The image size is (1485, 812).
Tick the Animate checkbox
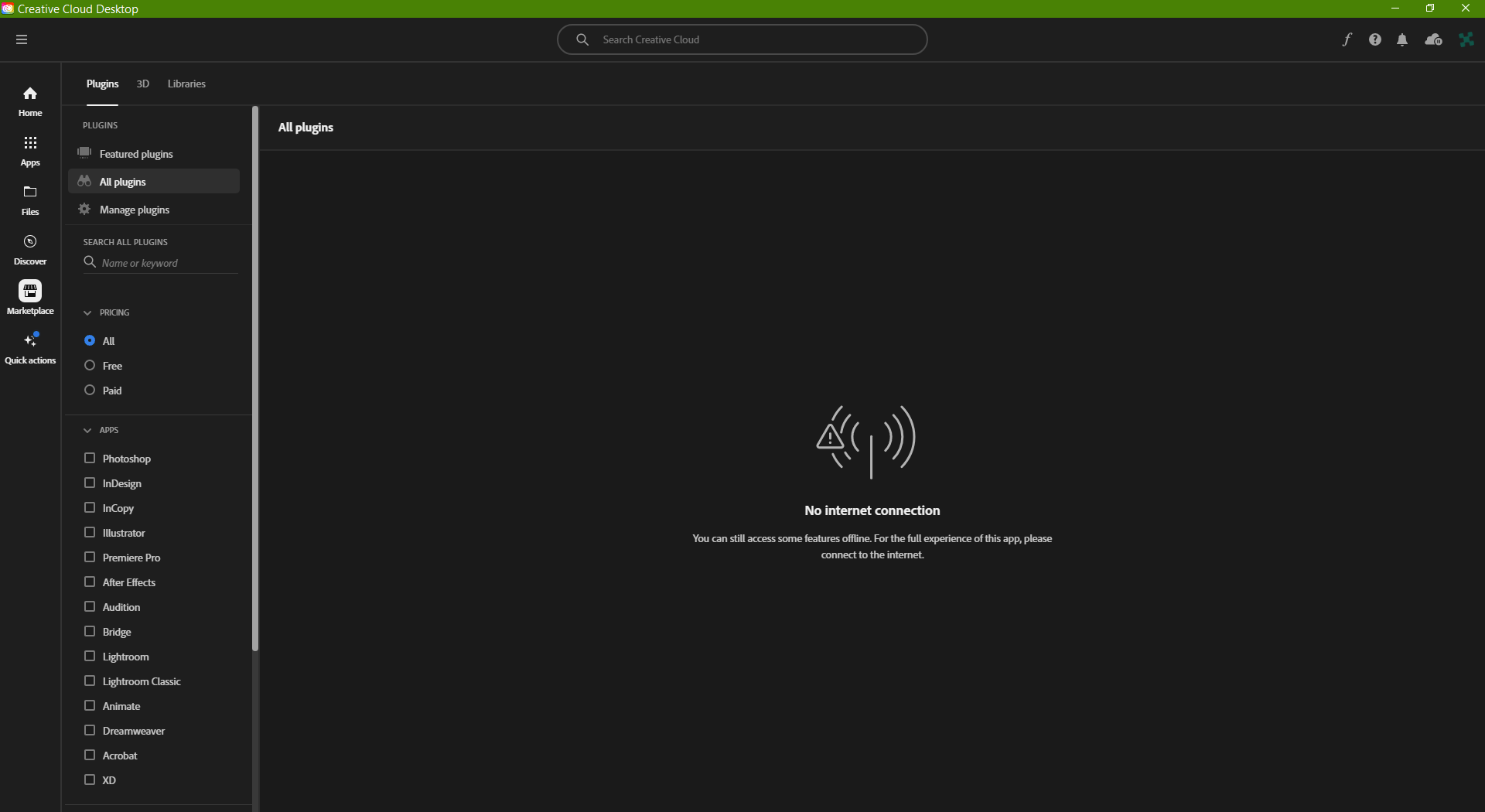pyautogui.click(x=90, y=705)
